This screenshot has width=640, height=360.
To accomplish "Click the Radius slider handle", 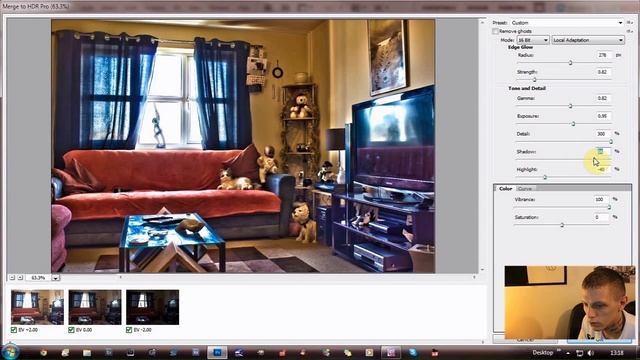I will pos(570,63).
